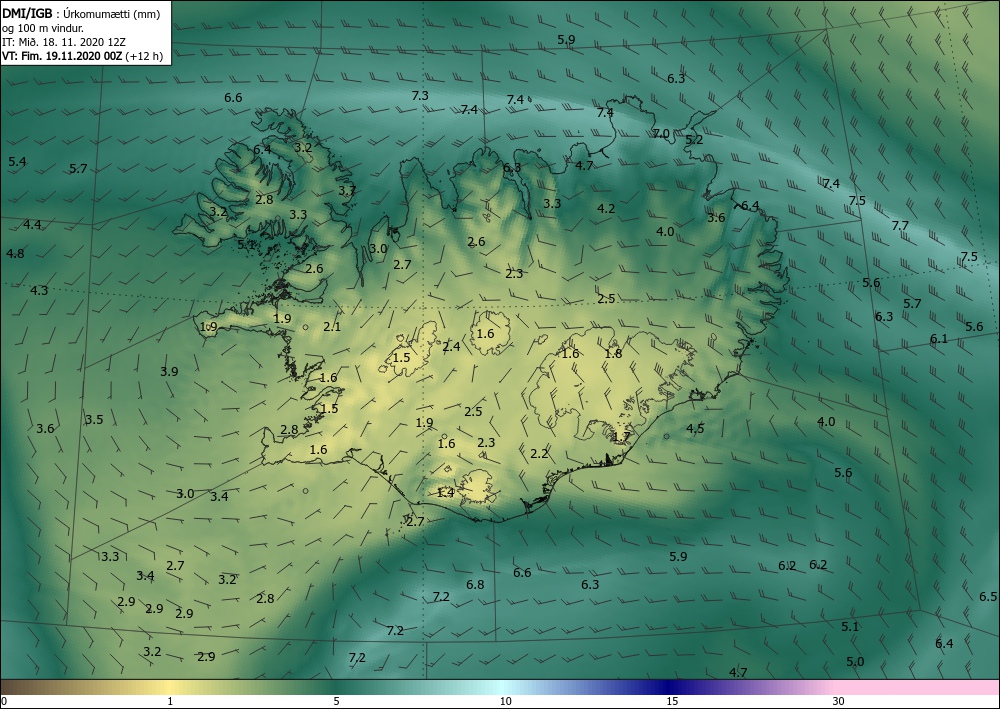Click the 3.9 precipitation value
The height and width of the screenshot is (709, 1000).
169,372
